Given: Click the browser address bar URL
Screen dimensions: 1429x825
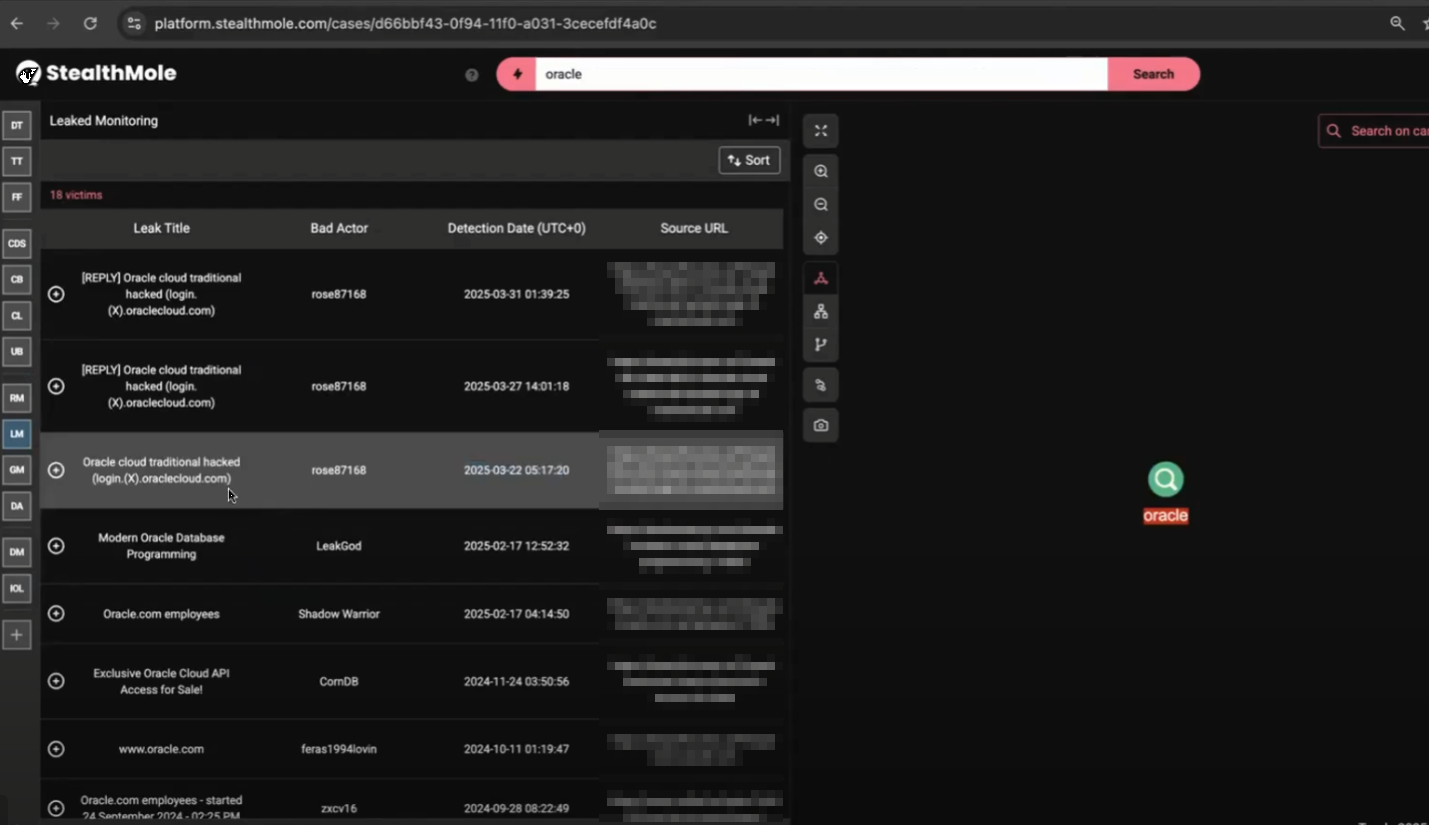Looking at the screenshot, I should point(405,23).
